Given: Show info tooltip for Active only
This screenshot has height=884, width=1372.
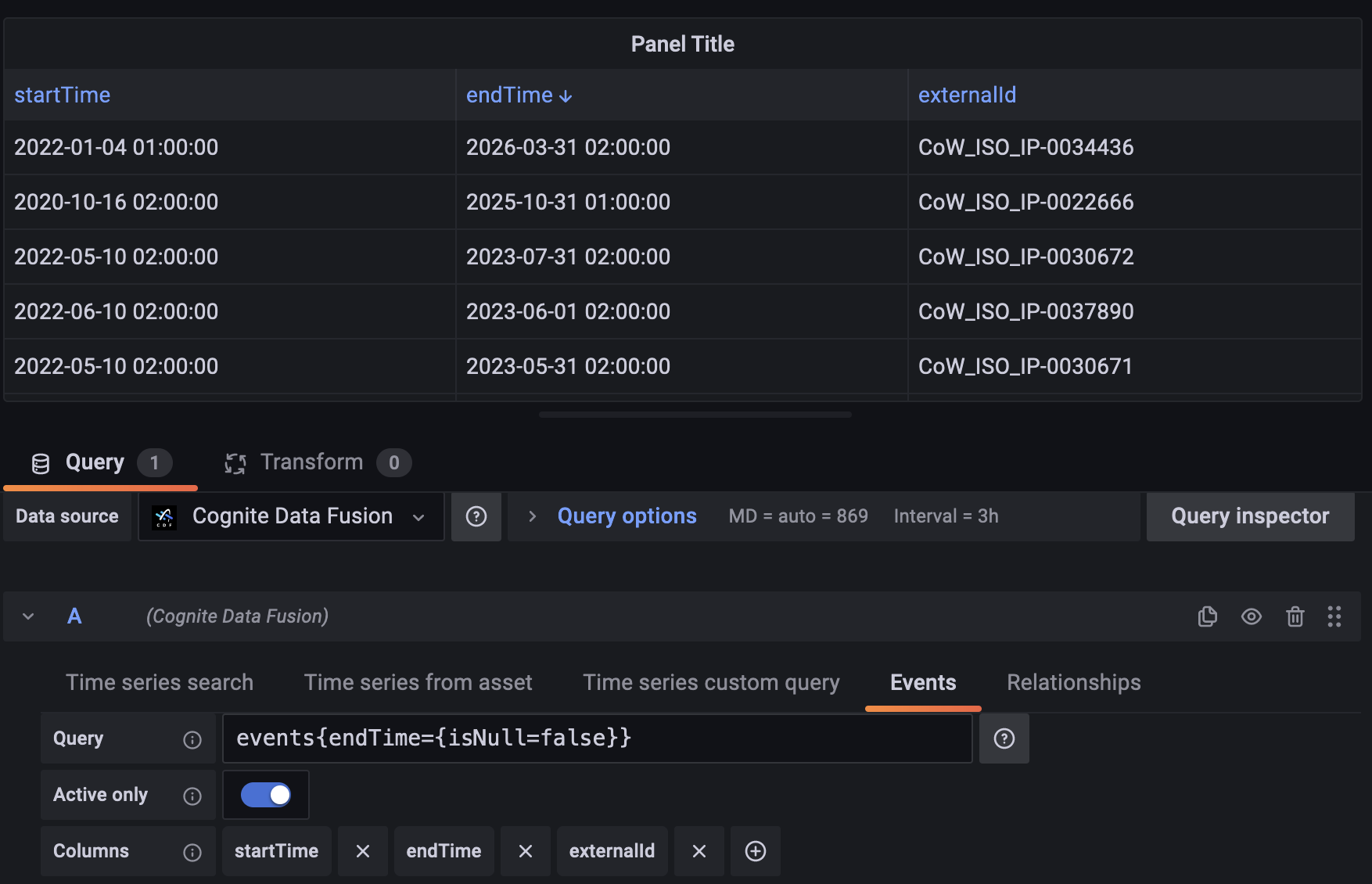Looking at the screenshot, I should pos(192,796).
